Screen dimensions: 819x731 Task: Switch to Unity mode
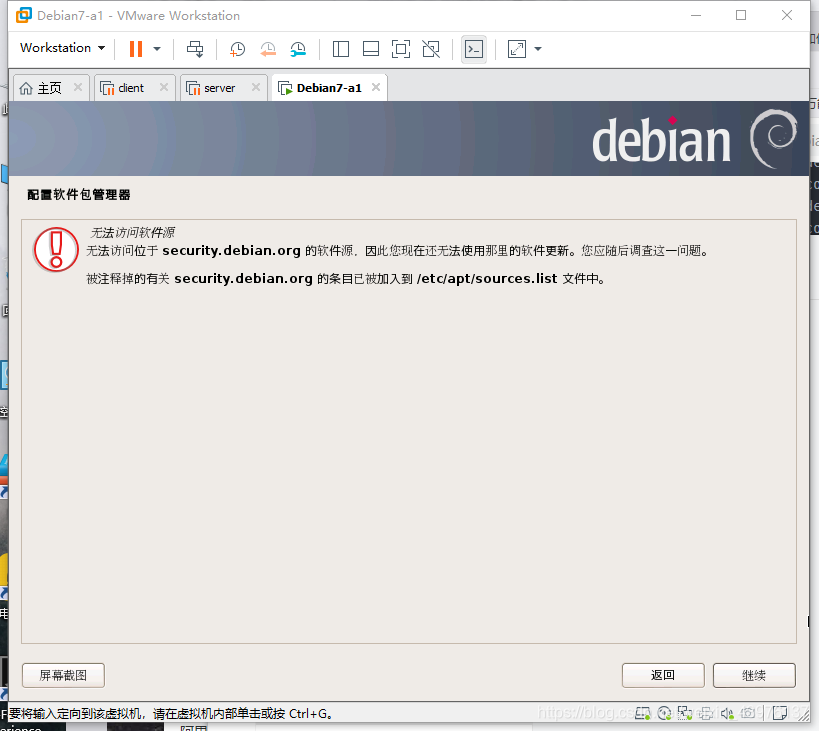[431, 49]
